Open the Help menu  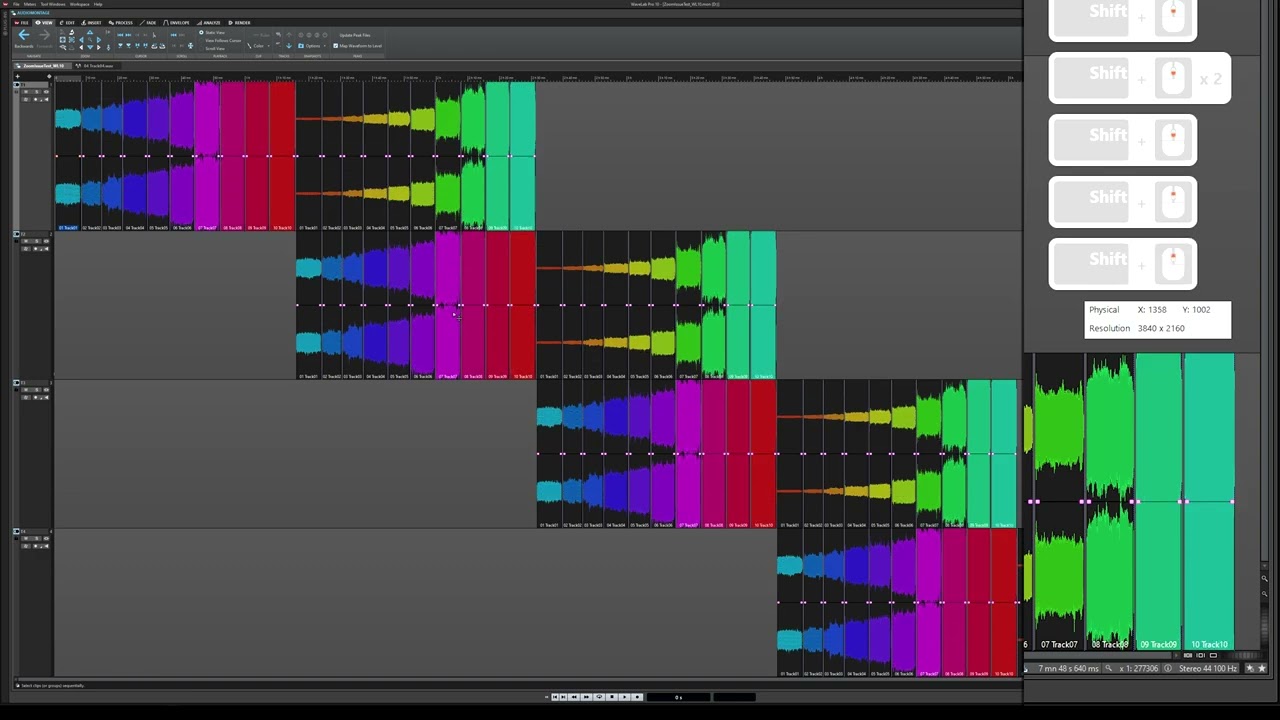[x=98, y=4]
